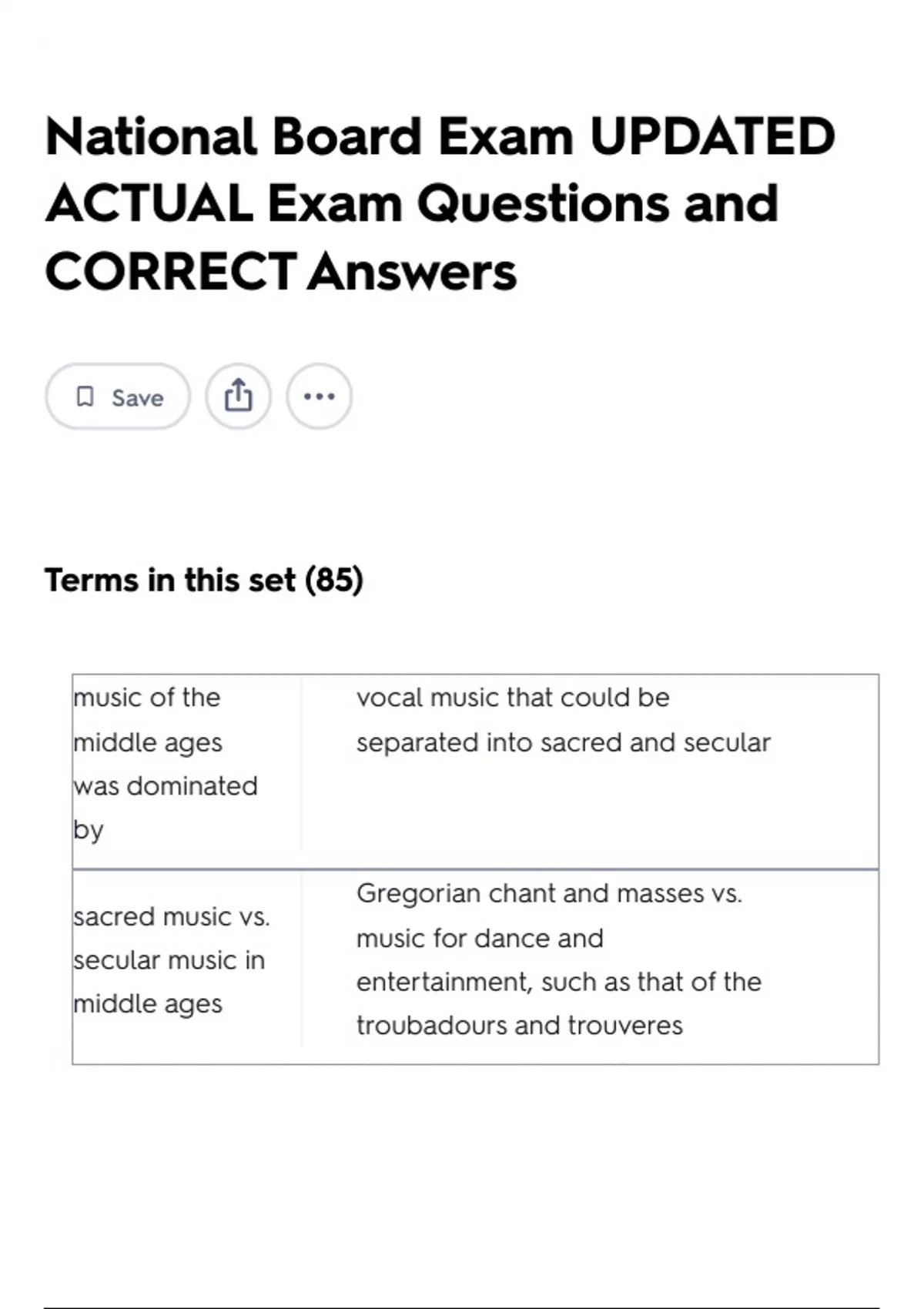Select the definition "Gregorian chant and masses vs."

tap(549, 893)
